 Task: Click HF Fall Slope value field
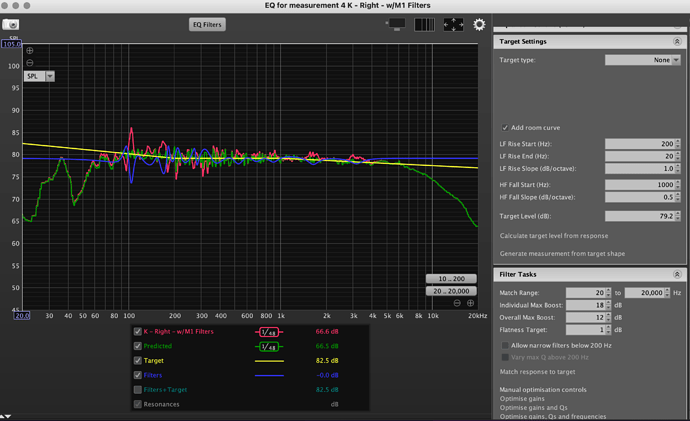(x=639, y=197)
